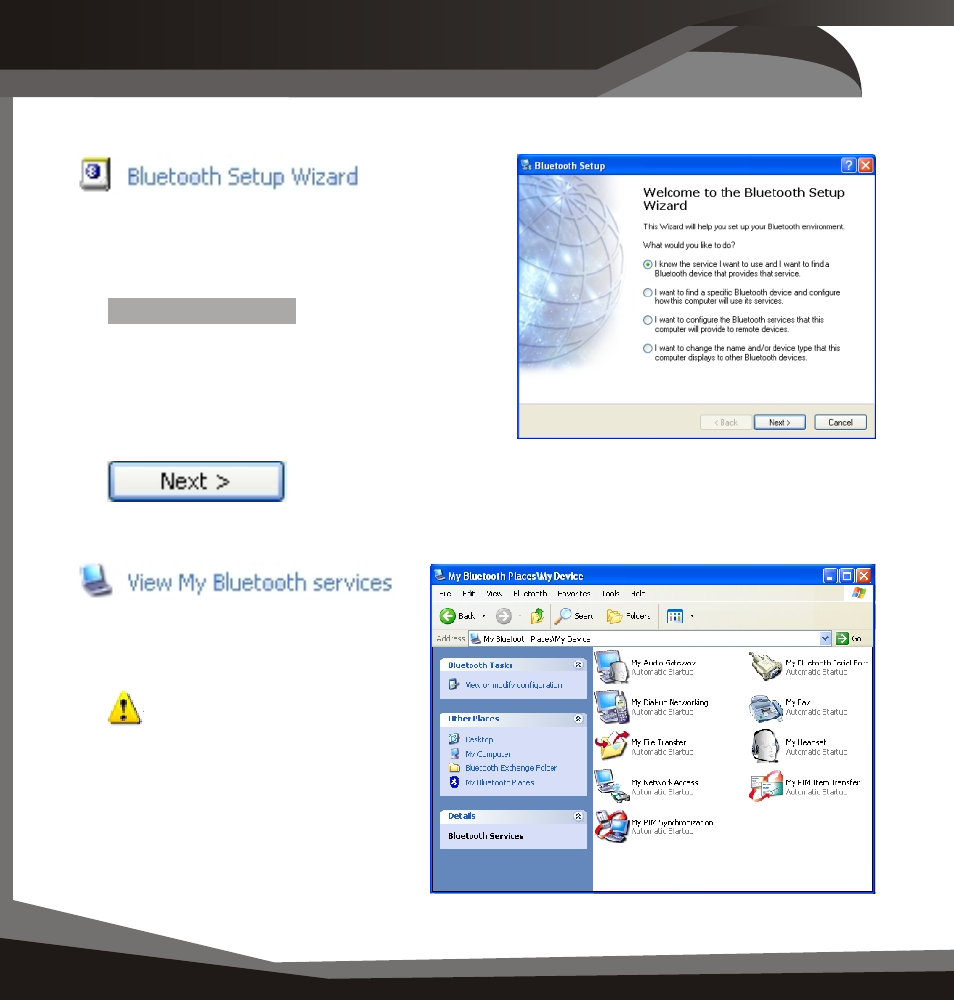
Task: Open My Headset service icon
Action: (x=766, y=746)
